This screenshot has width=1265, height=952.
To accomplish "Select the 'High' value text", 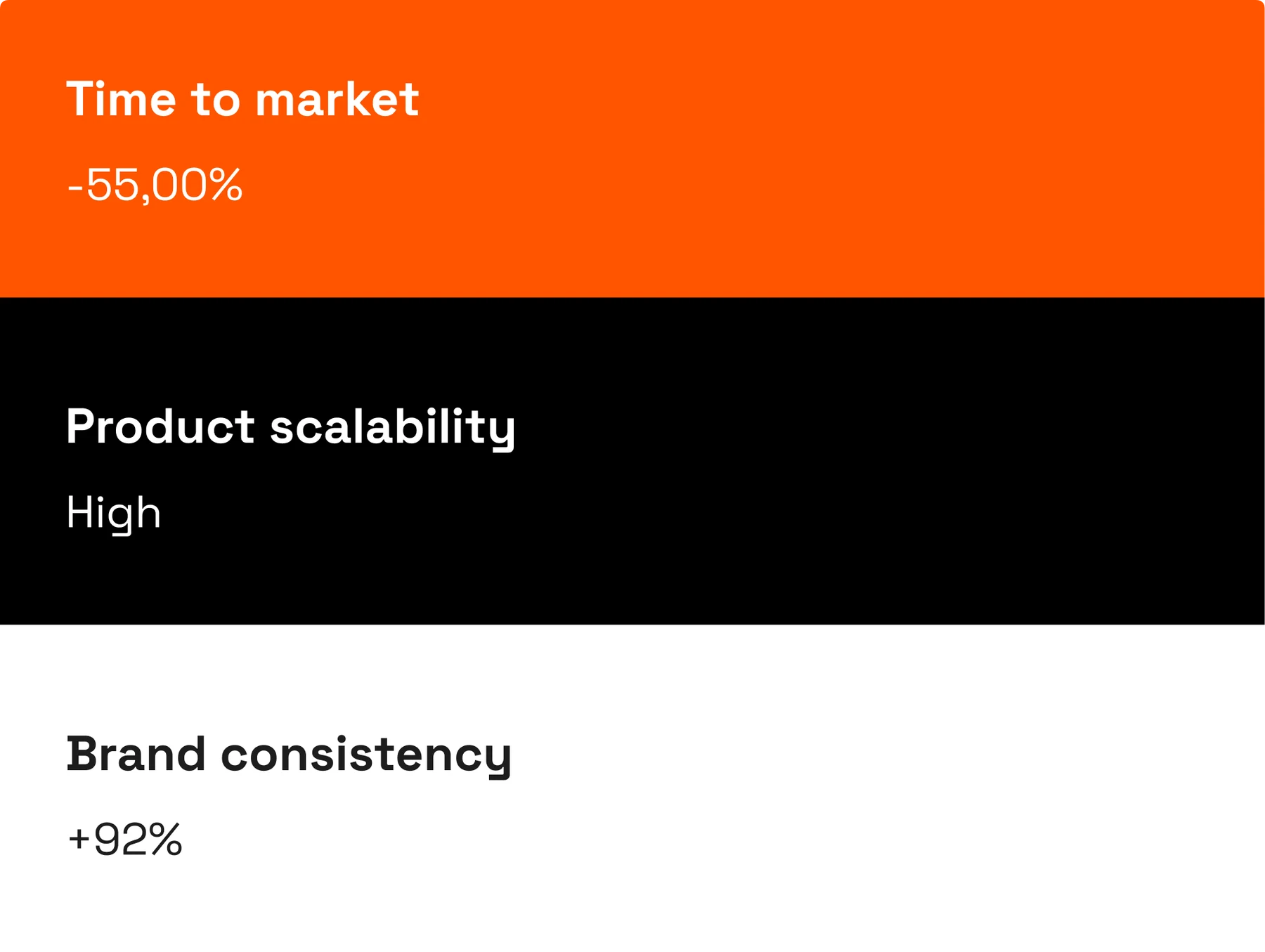I will (113, 514).
